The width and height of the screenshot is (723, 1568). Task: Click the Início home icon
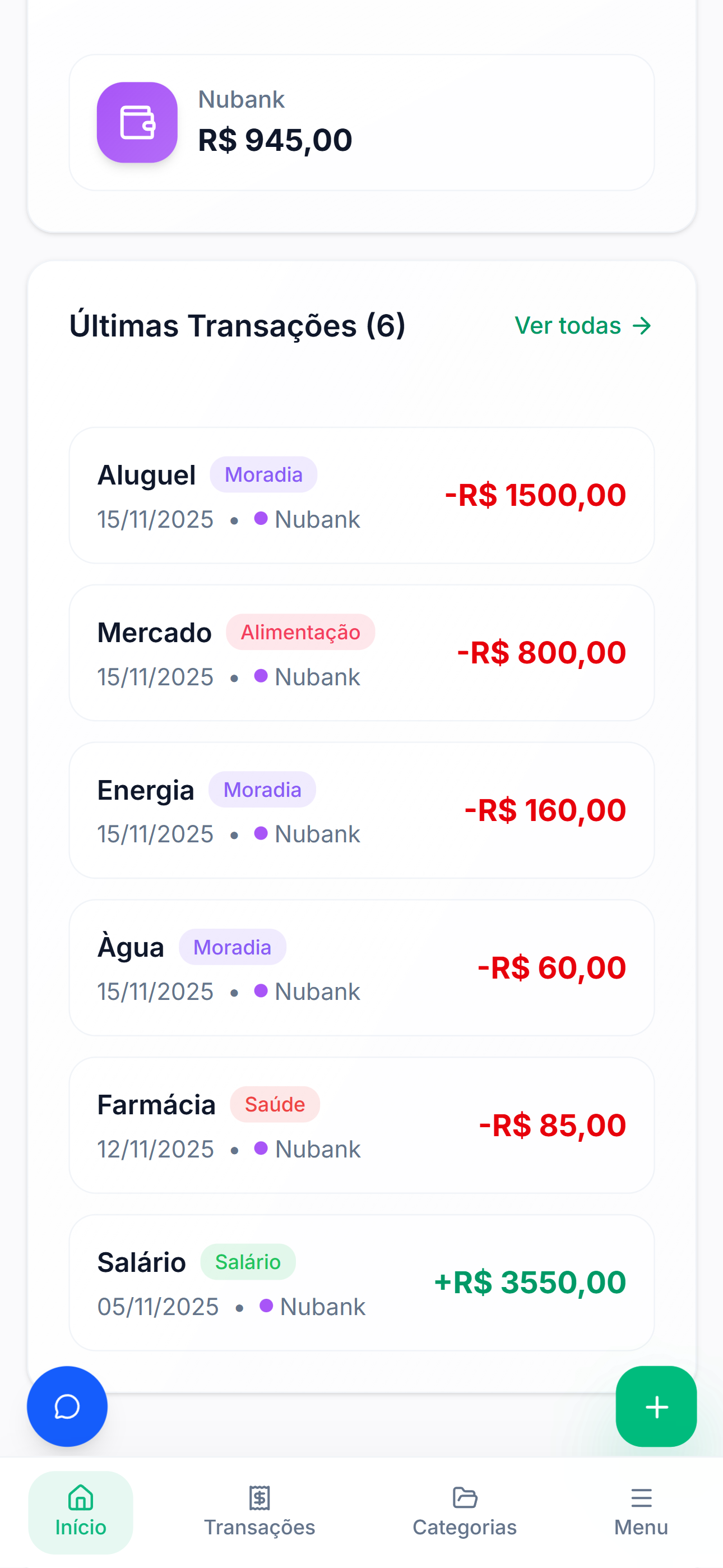tap(80, 1497)
